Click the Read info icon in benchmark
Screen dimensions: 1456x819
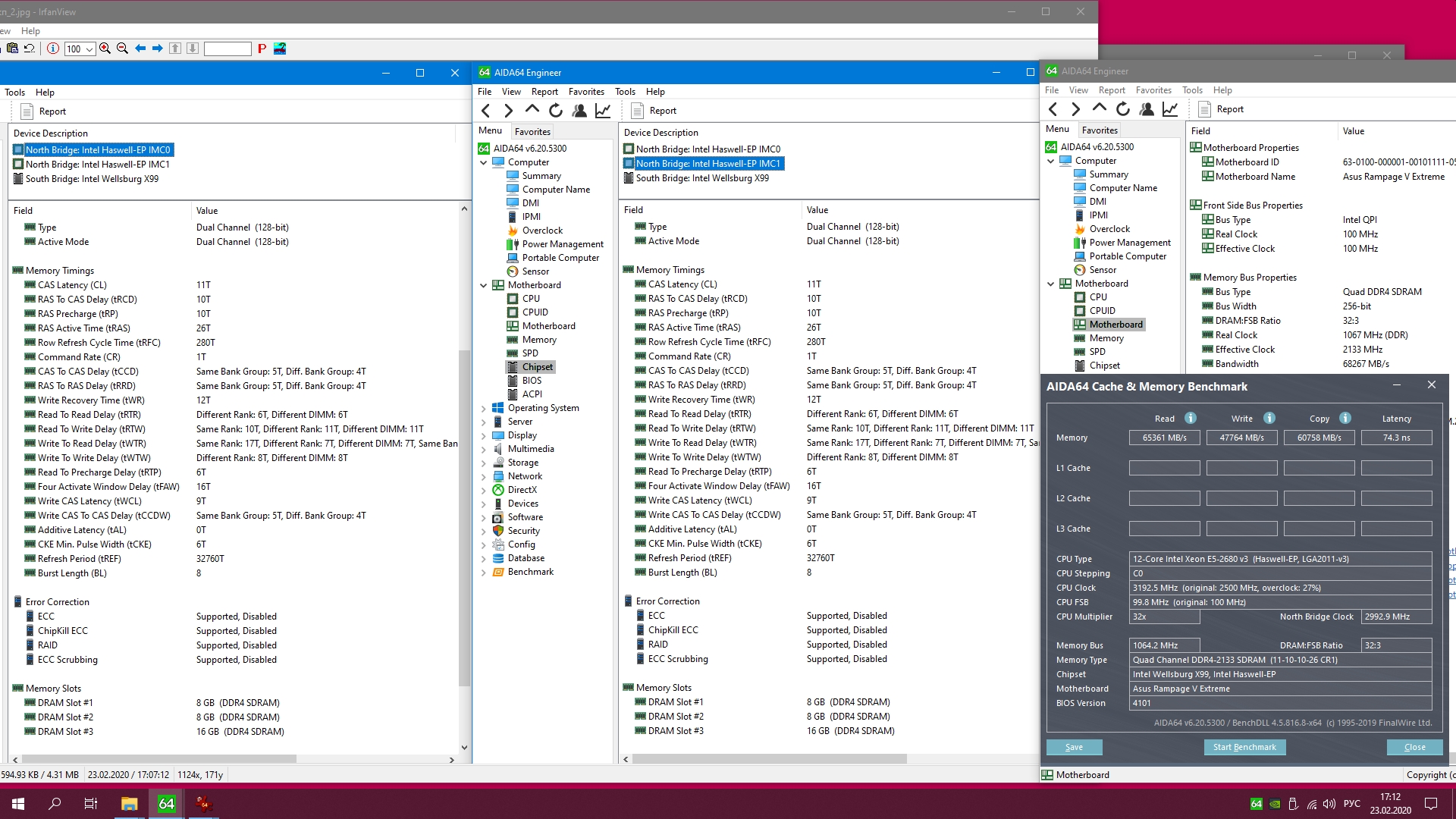tap(1191, 418)
